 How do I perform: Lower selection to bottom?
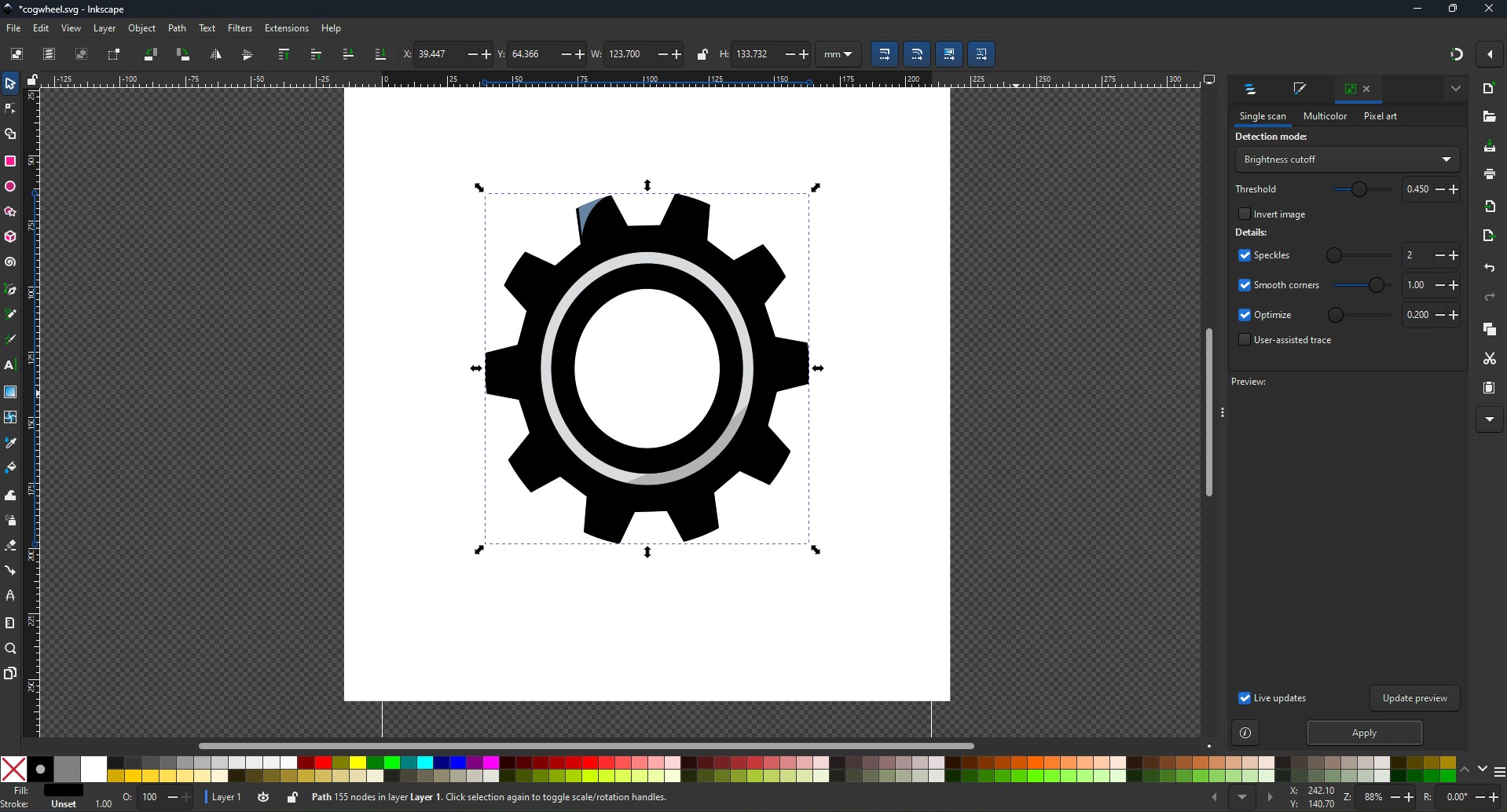(380, 54)
